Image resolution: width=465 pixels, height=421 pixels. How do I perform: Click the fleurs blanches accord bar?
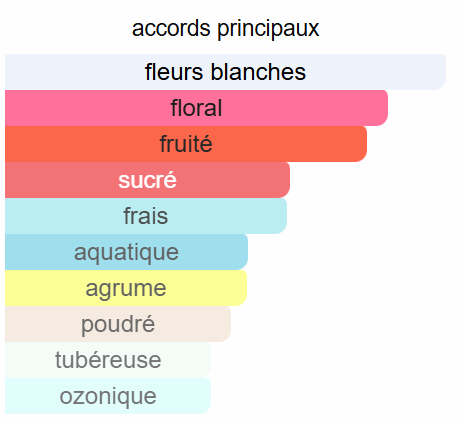pos(225,72)
